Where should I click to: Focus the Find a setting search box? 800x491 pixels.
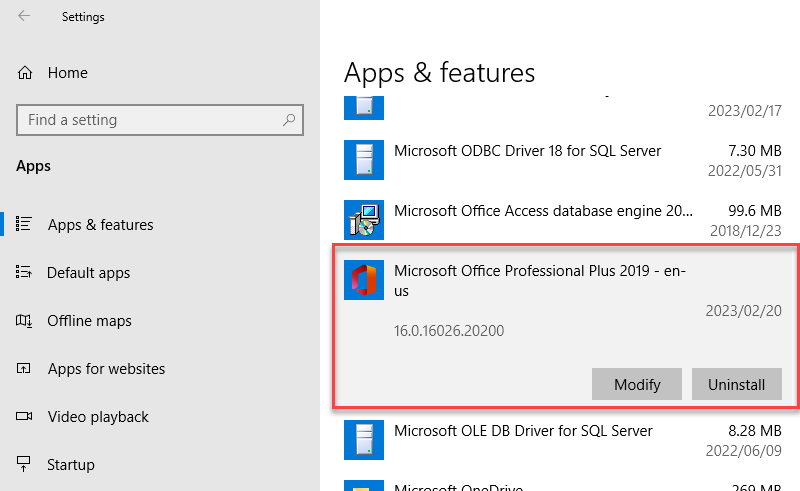pos(160,120)
